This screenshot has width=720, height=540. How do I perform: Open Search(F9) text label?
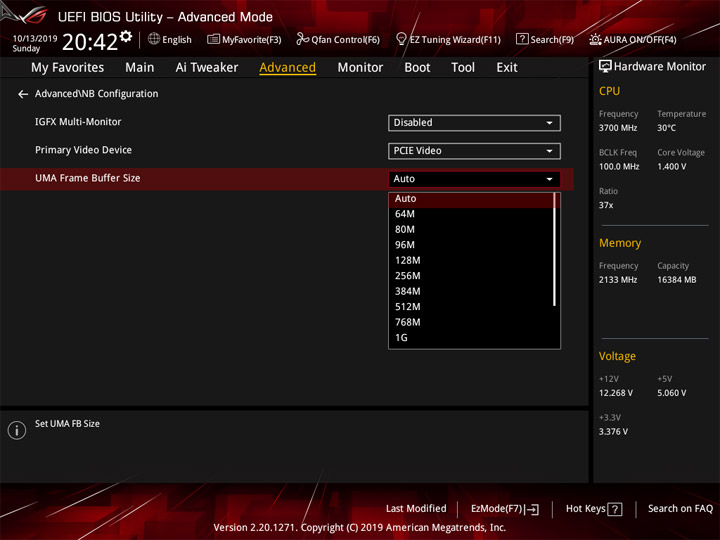pyautogui.click(x=552, y=40)
